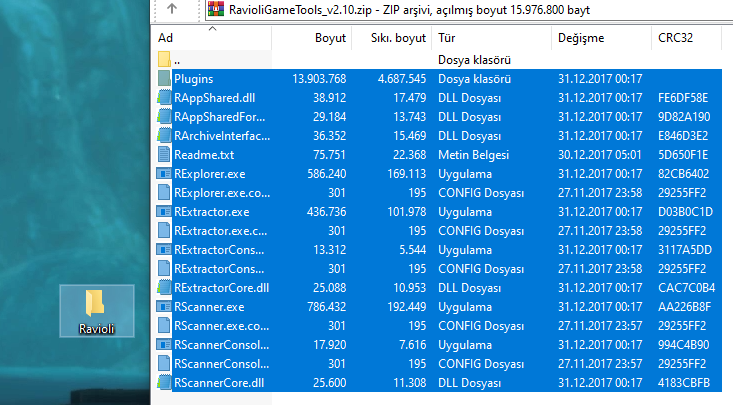
Task: Click the RAppShared.dll file icon
Action: pyautogui.click(x=164, y=98)
